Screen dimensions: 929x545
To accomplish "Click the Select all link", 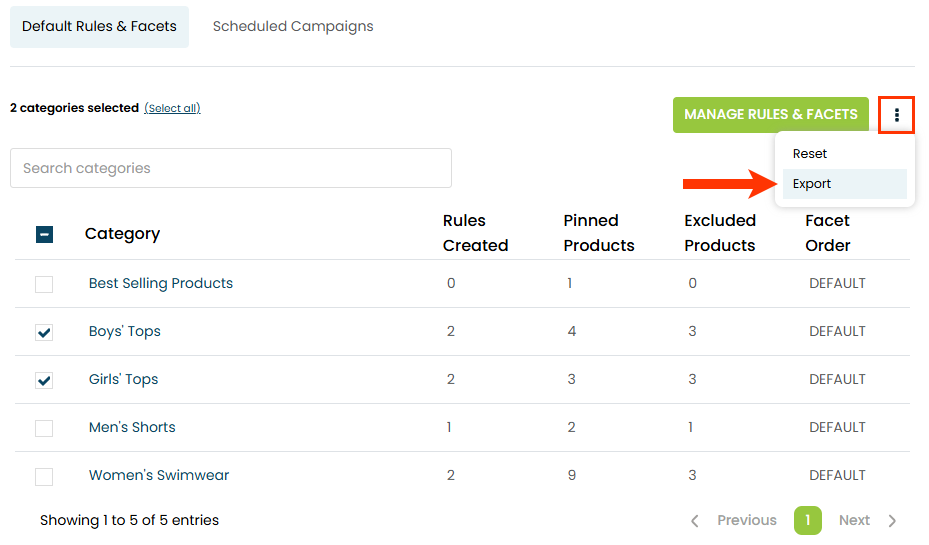I will point(172,108).
